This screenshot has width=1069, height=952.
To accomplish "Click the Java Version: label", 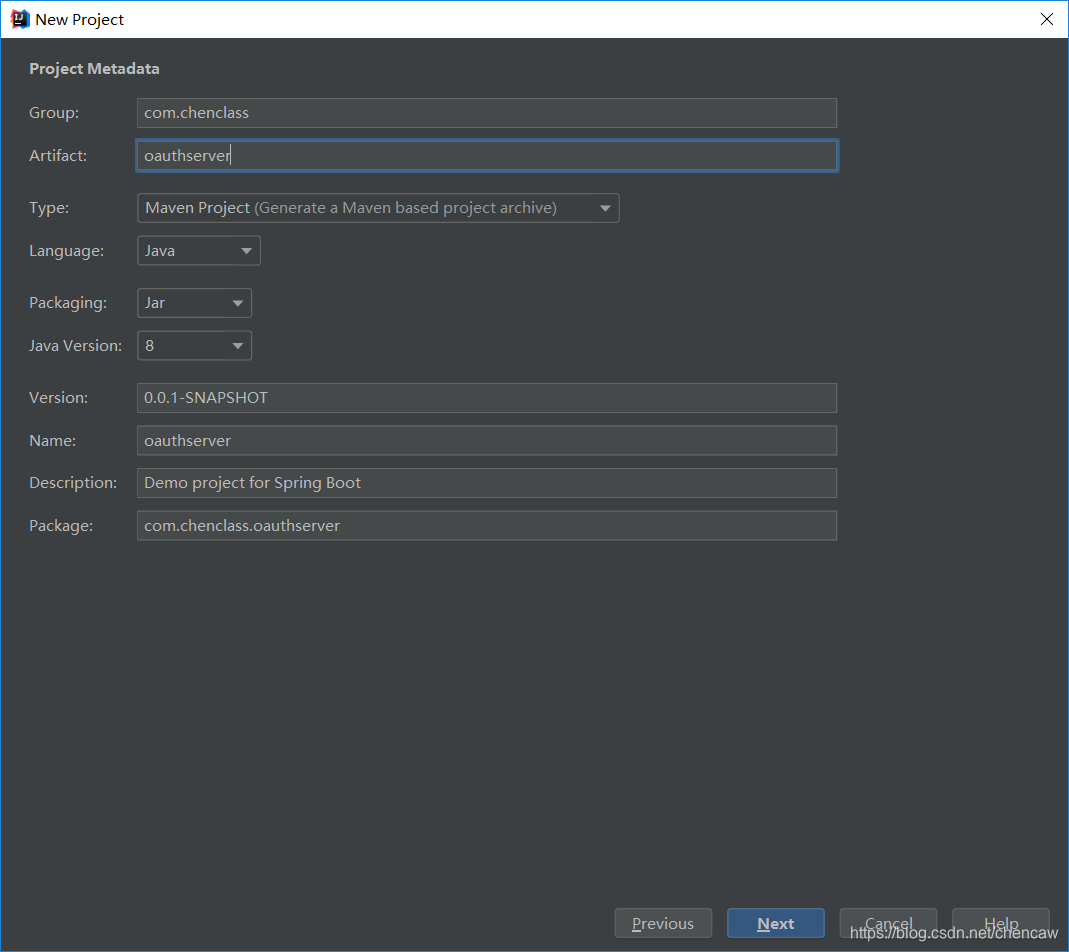I will pos(76,346).
